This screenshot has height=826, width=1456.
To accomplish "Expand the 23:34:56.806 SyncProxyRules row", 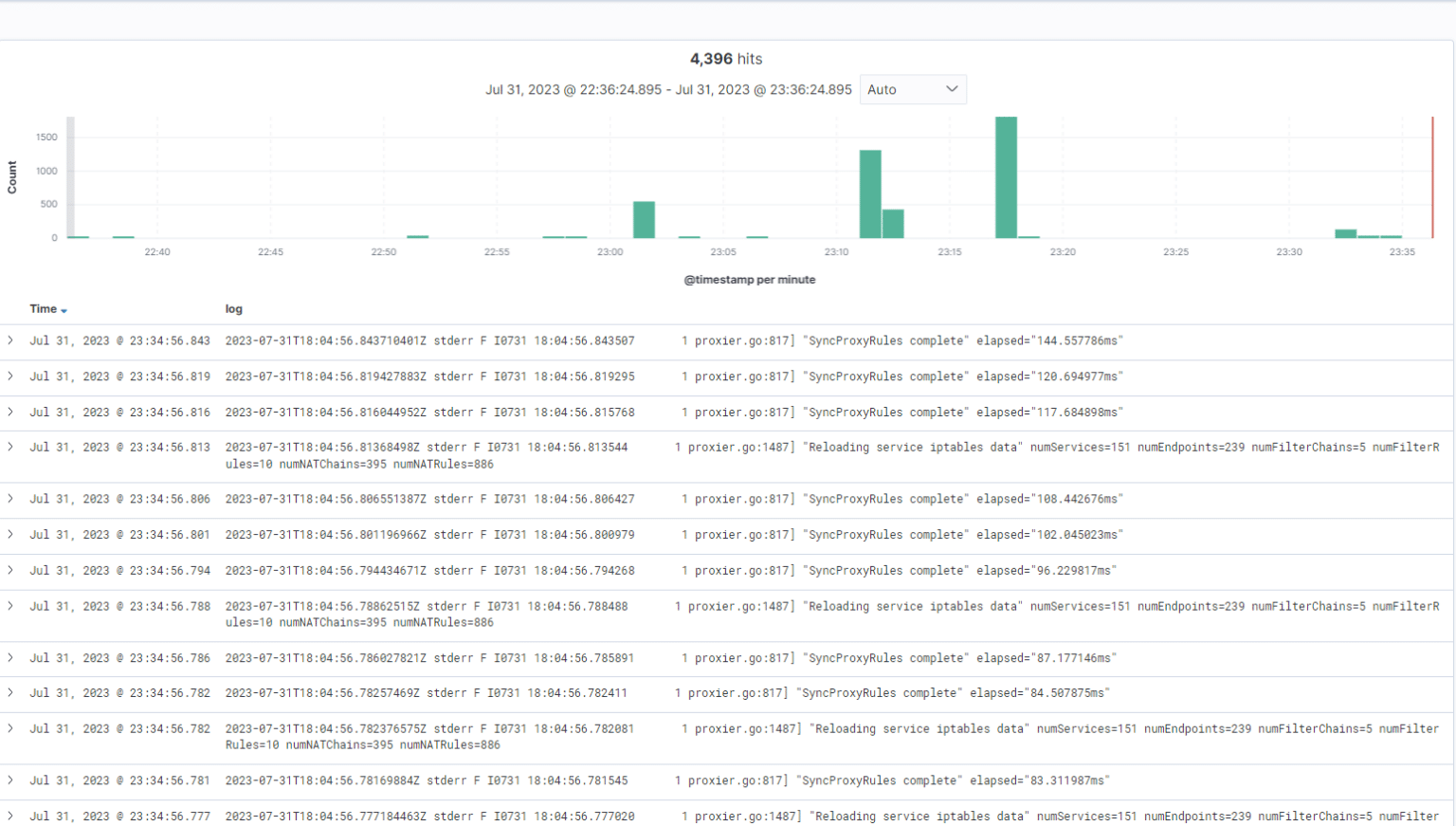I will click(11, 499).
